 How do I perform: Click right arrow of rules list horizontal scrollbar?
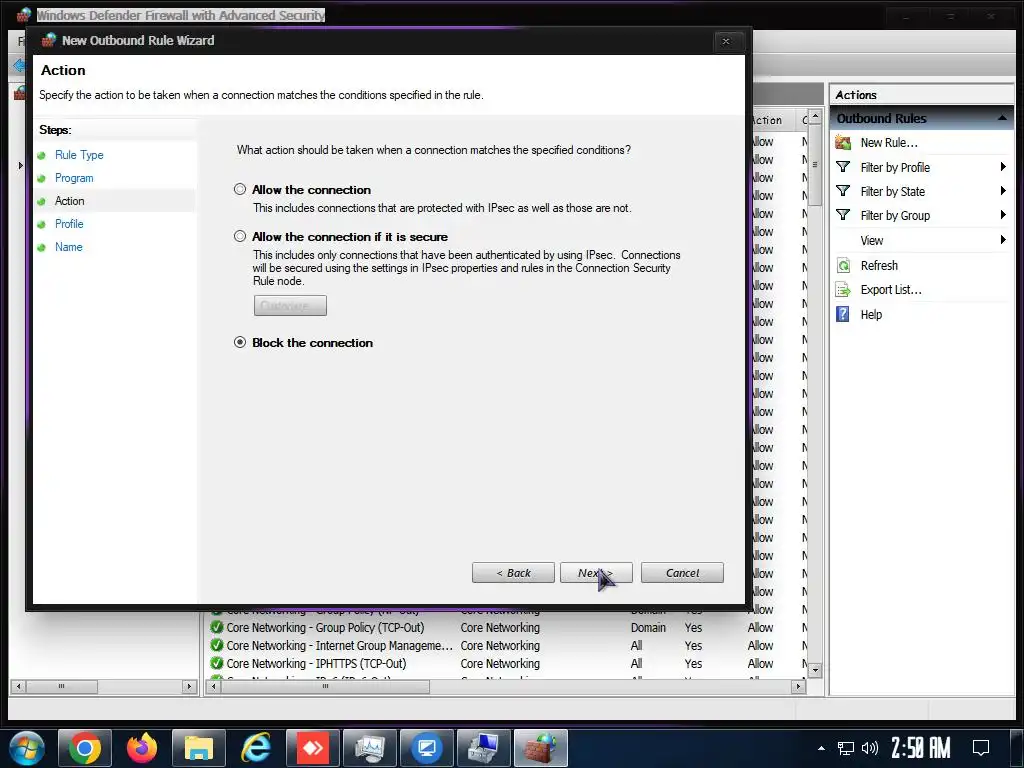(x=797, y=686)
